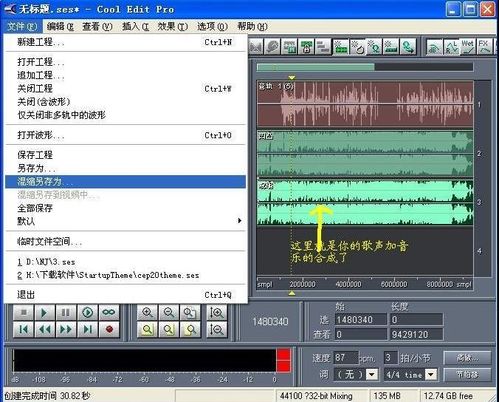Image resolution: width=499 pixels, height=402 pixels.
Task: Choose 打开工程 menu entry
Action: click(125, 62)
